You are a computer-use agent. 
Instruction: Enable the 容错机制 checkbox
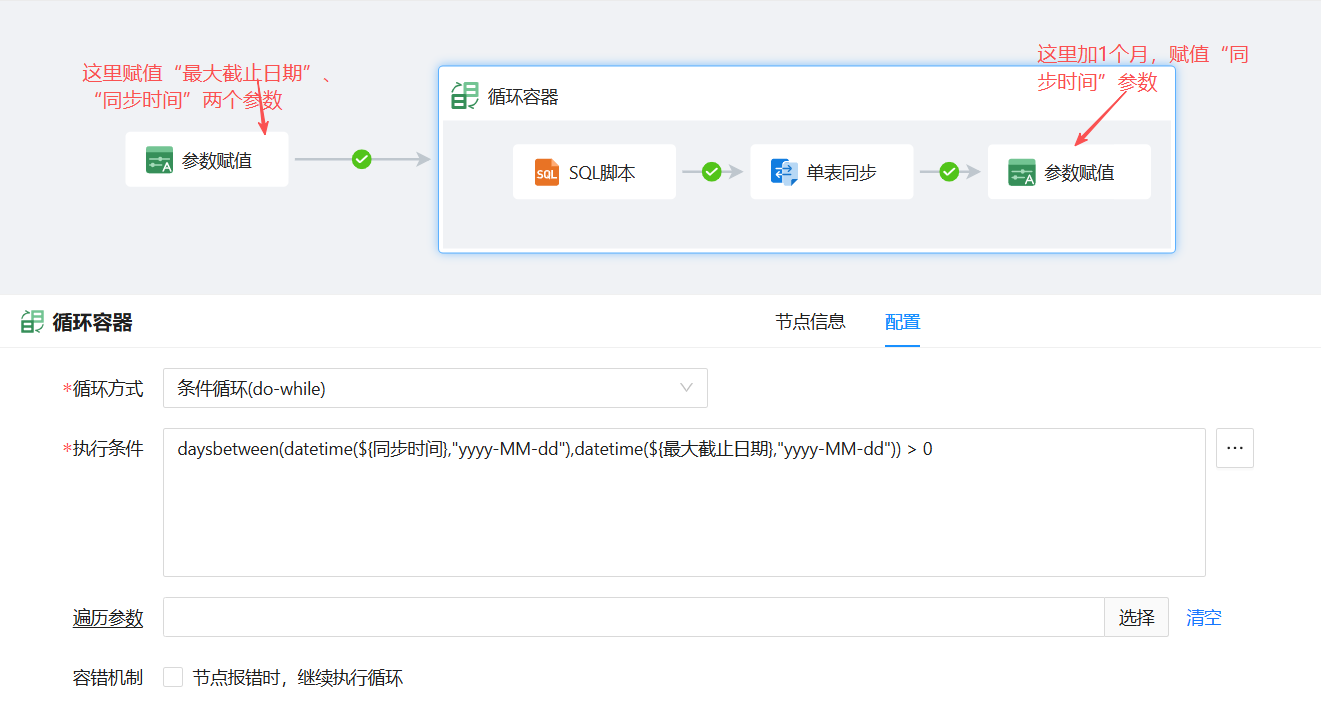tap(173, 678)
